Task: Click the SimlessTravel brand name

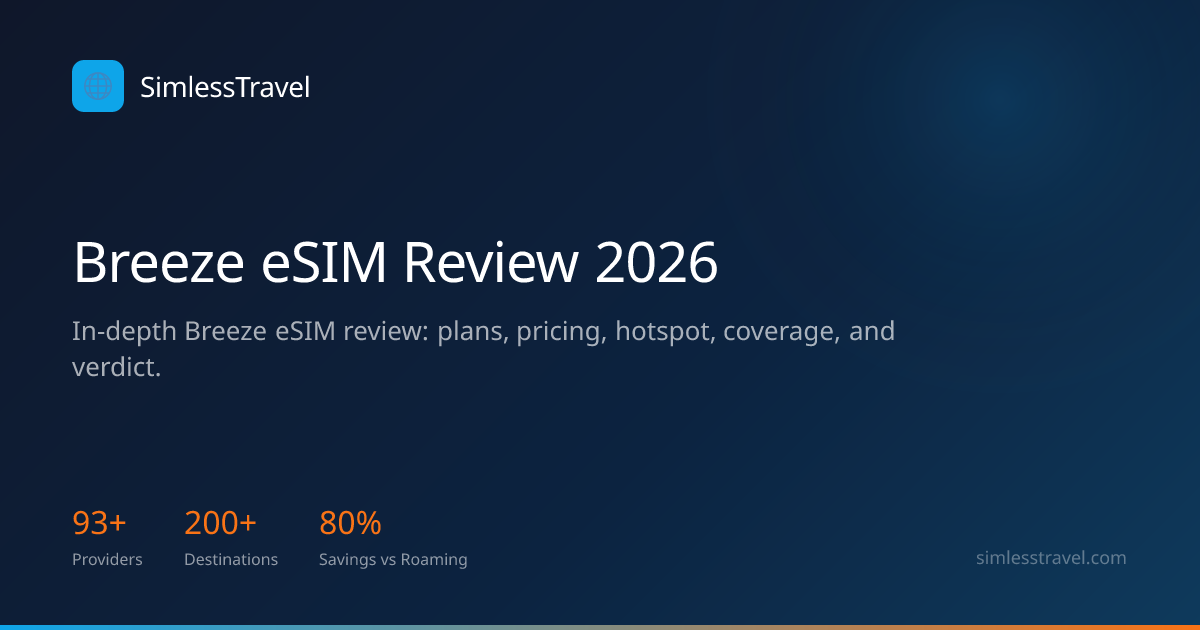Action: pyautogui.click(x=225, y=88)
